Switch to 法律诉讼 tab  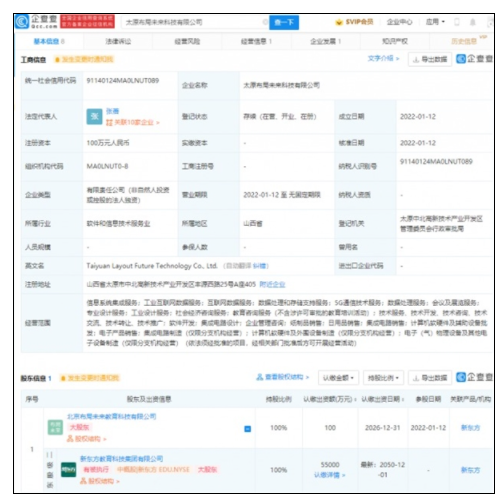click(118, 41)
